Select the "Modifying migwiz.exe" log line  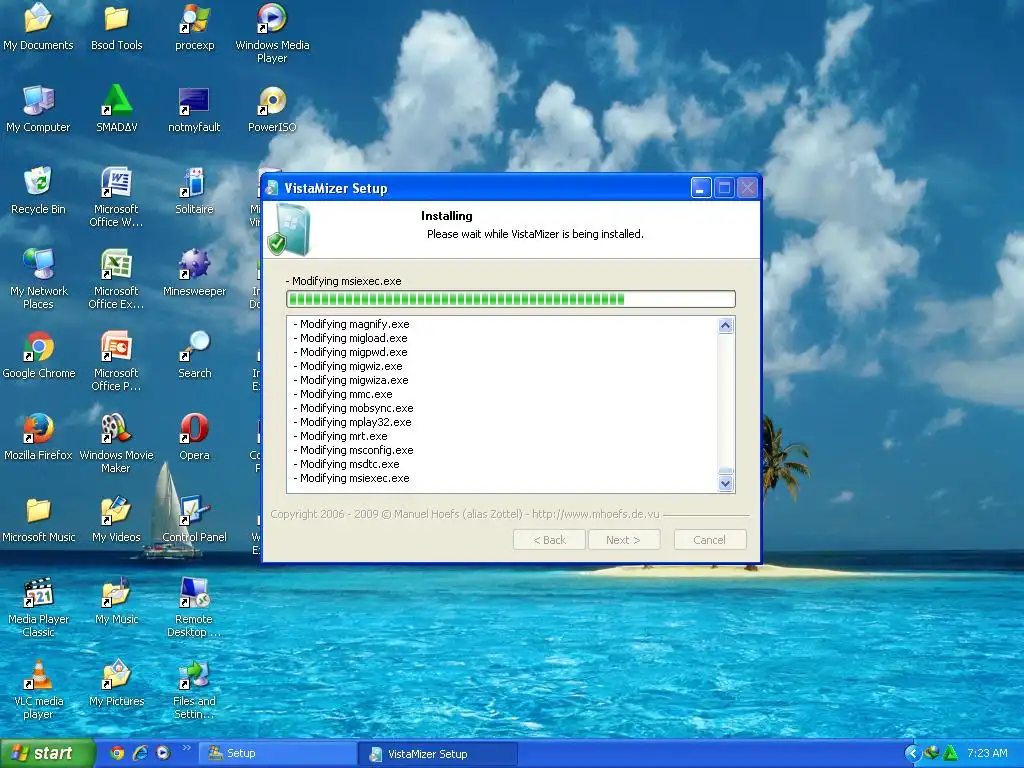coord(347,366)
